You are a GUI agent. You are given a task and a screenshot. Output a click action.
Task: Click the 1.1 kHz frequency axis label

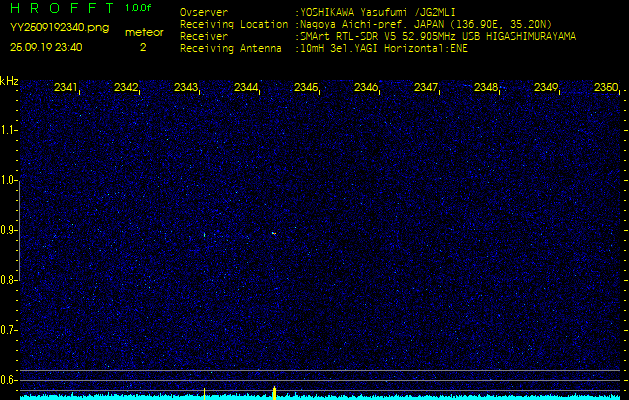pos(9,130)
